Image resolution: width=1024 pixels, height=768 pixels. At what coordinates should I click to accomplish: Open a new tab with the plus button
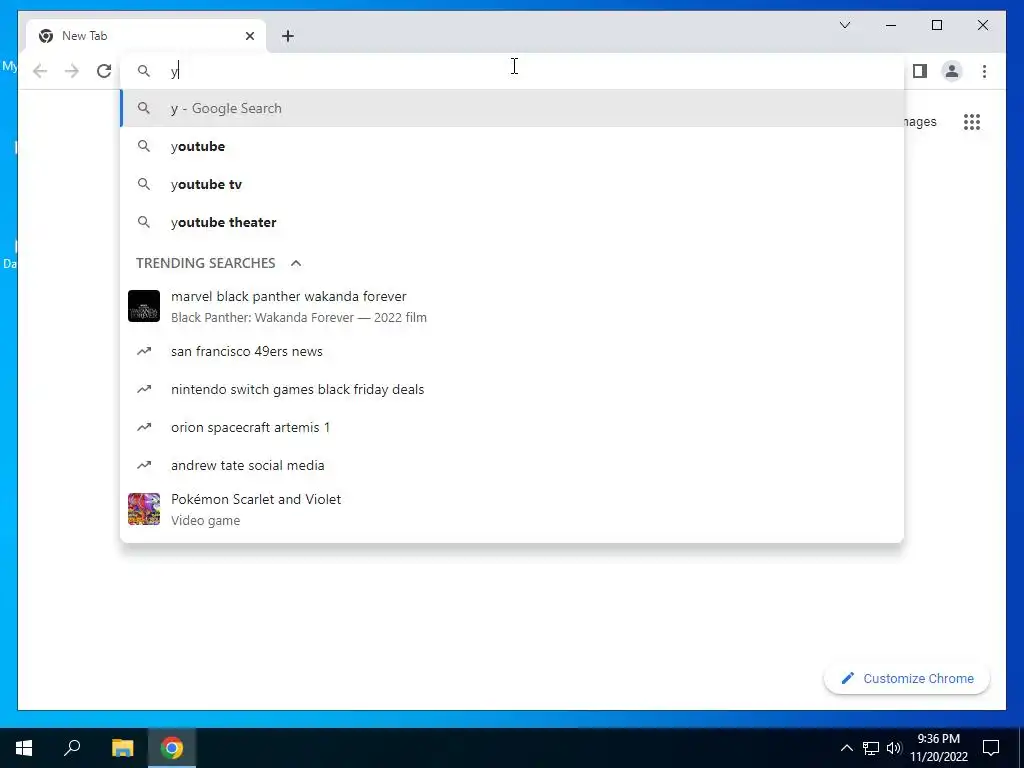(288, 36)
